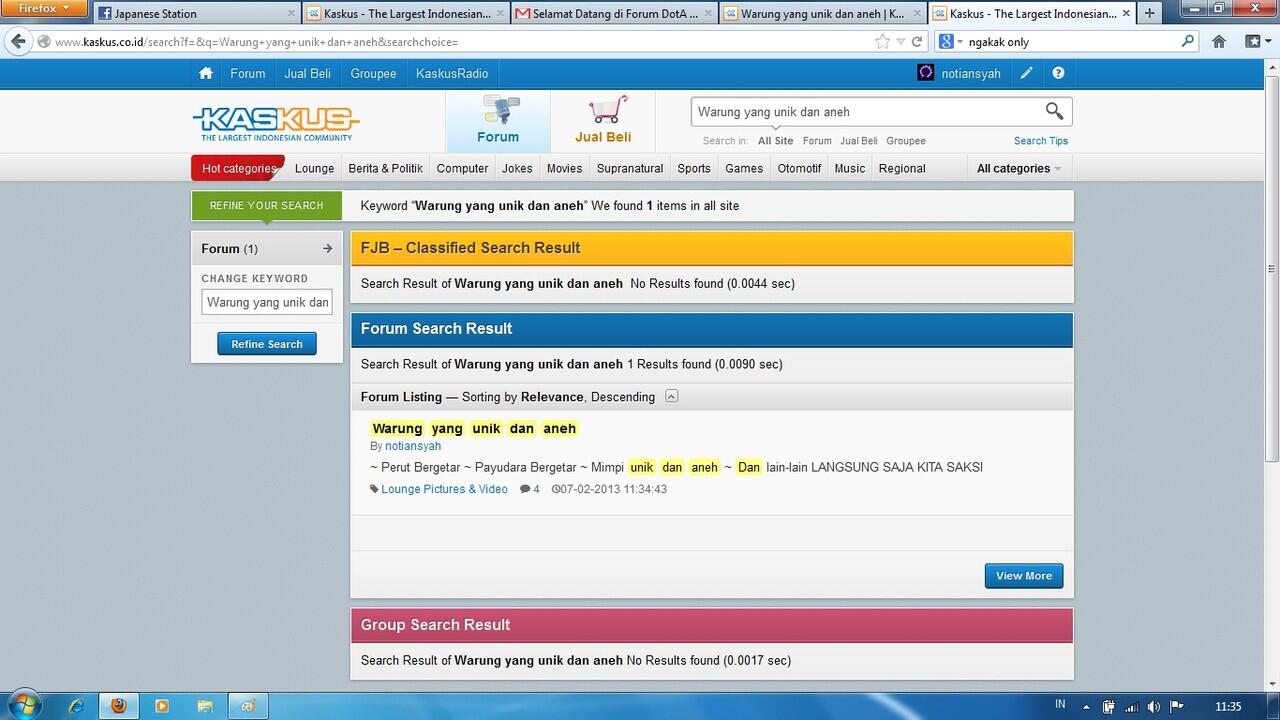The width and height of the screenshot is (1280, 720).
Task: Show hidden tray icons arrow
Action: (1087, 706)
